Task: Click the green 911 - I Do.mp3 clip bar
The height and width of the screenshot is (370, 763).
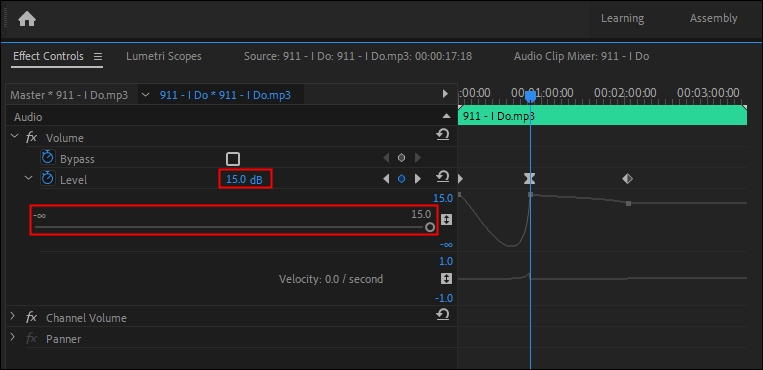Action: click(602, 116)
